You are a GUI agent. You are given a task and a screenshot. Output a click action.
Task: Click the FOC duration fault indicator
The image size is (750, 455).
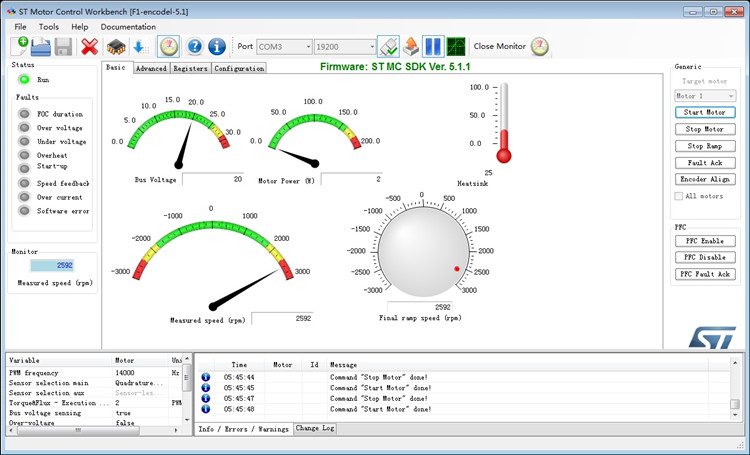click(x=24, y=114)
